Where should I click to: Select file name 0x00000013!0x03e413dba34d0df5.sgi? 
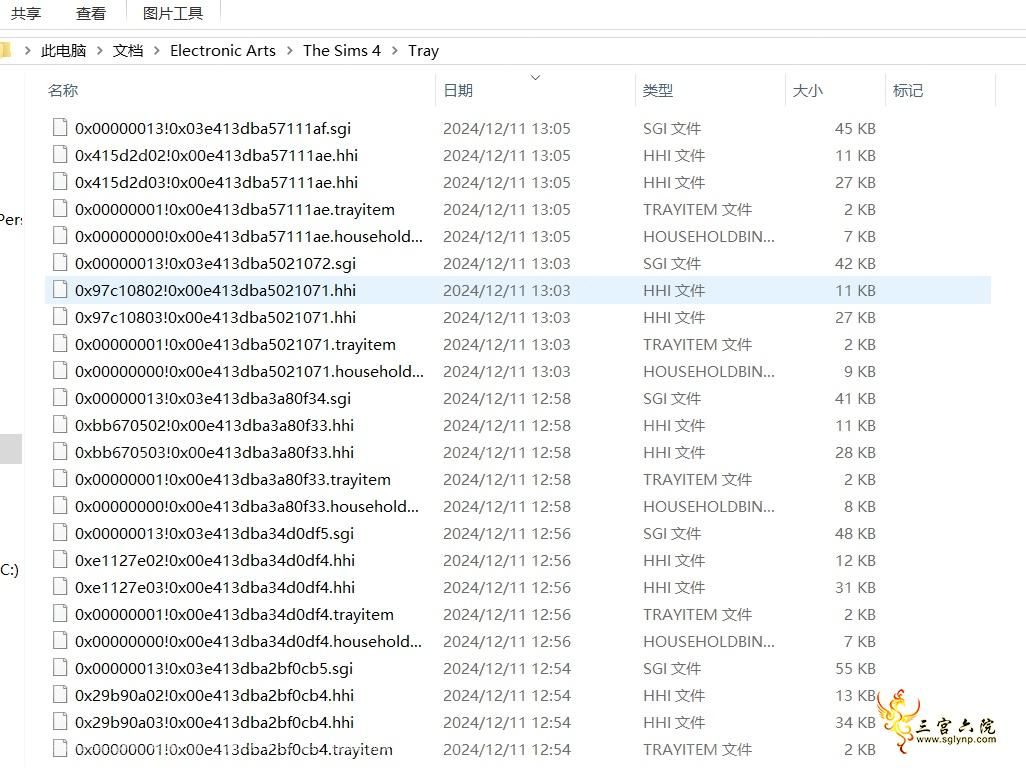tap(214, 533)
